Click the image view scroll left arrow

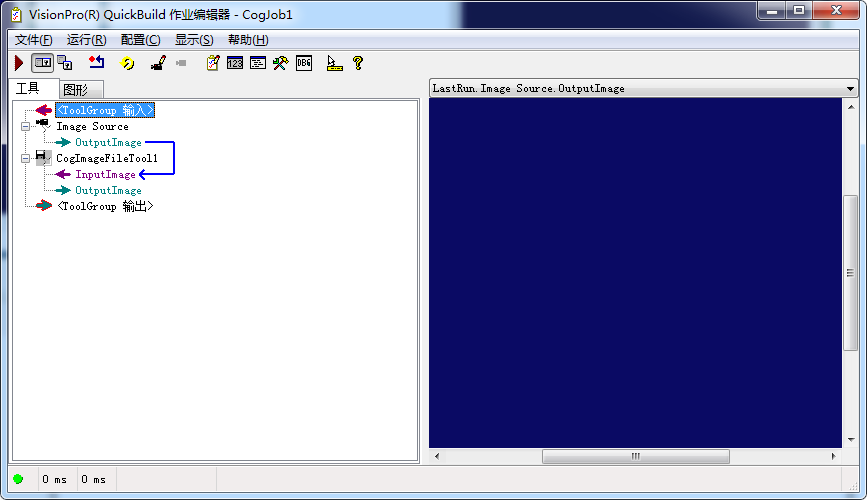click(x=437, y=456)
